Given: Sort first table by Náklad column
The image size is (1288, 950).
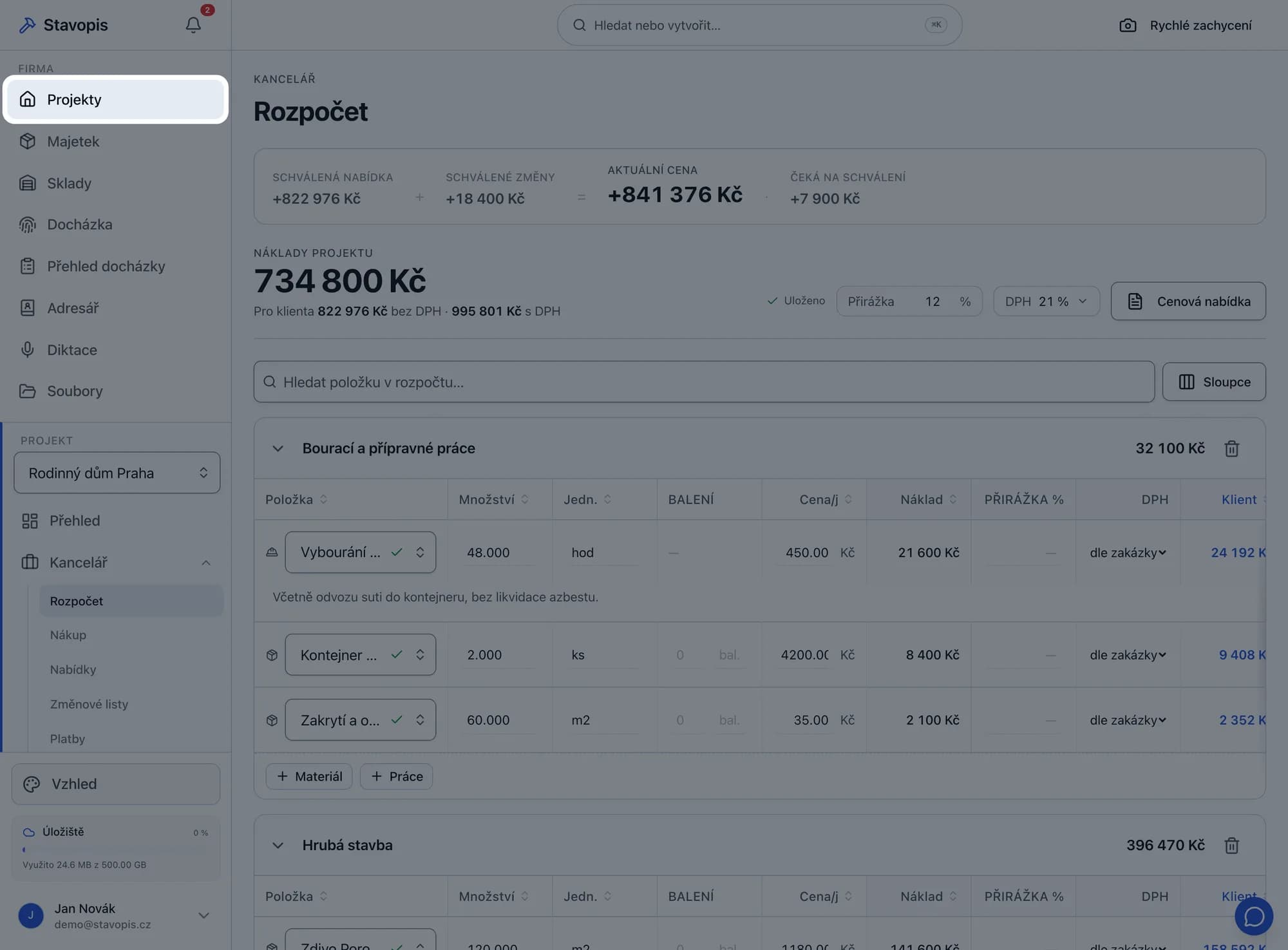Looking at the screenshot, I should tap(928, 499).
